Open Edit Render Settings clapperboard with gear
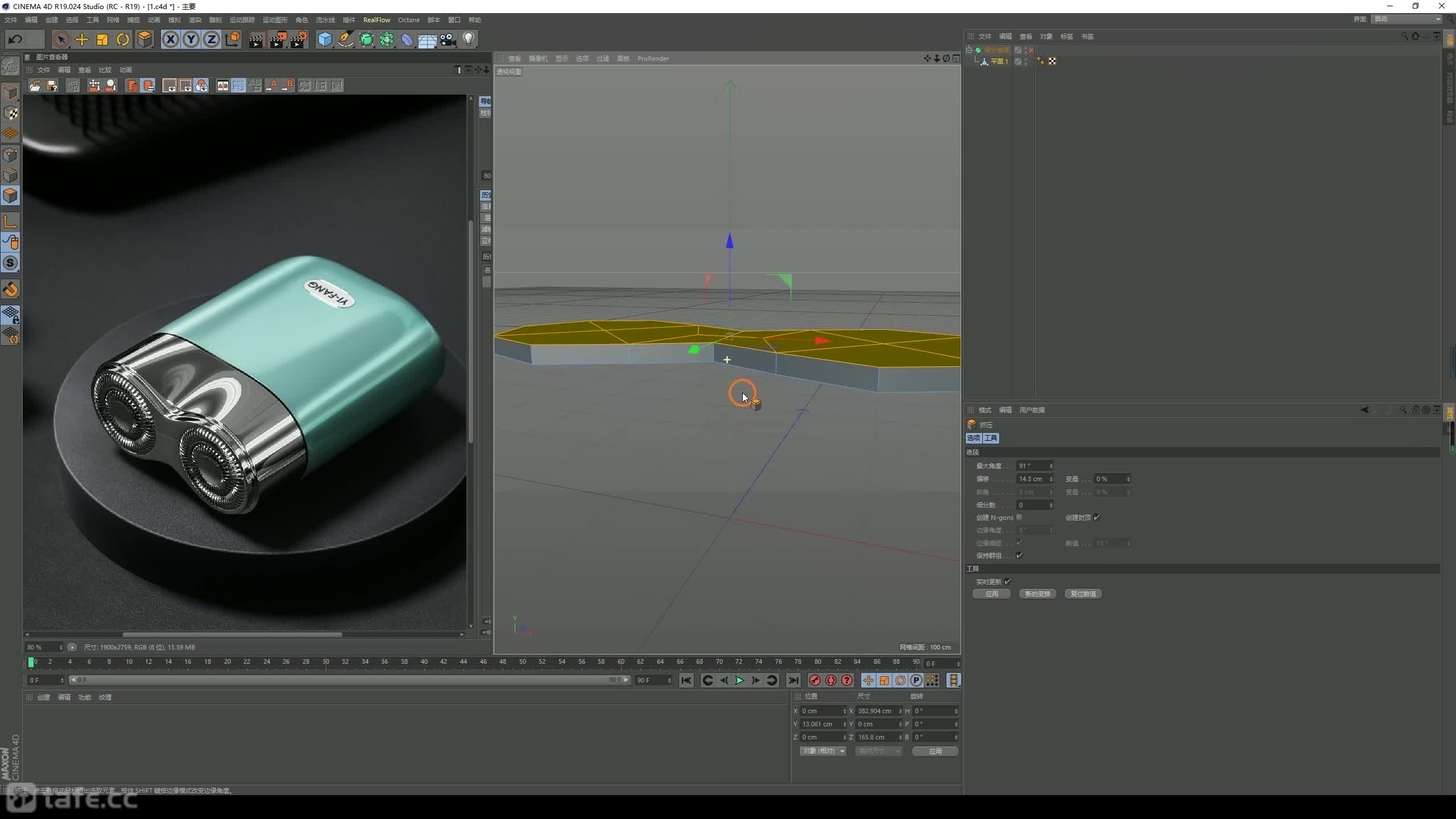1456x819 pixels. click(299, 39)
